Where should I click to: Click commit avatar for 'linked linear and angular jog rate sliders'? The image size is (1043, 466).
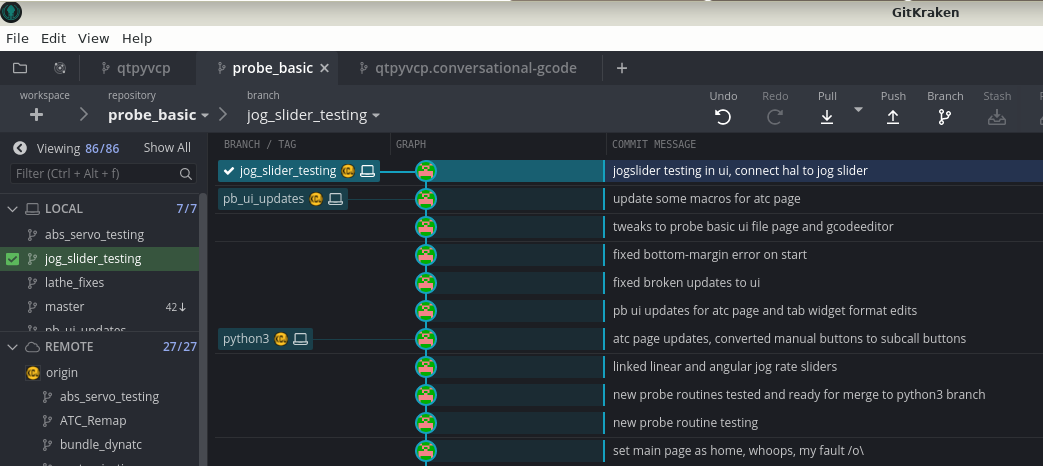pyautogui.click(x=426, y=366)
